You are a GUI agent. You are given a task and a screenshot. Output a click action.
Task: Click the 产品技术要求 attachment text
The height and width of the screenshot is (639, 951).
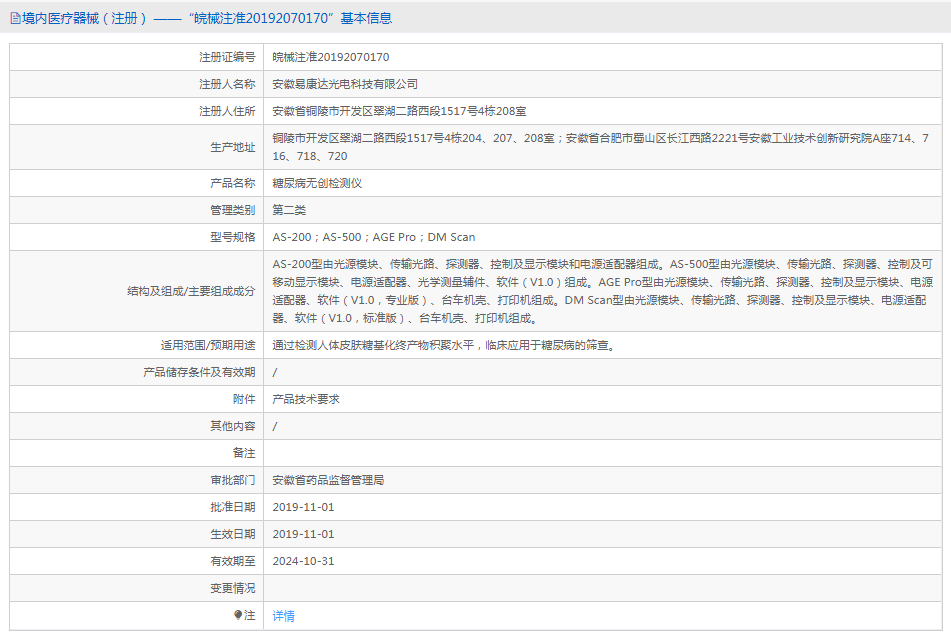click(x=306, y=399)
